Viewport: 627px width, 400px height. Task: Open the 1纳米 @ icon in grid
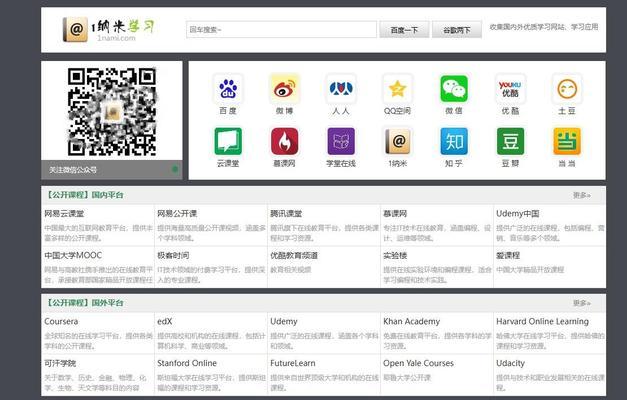coord(397,141)
